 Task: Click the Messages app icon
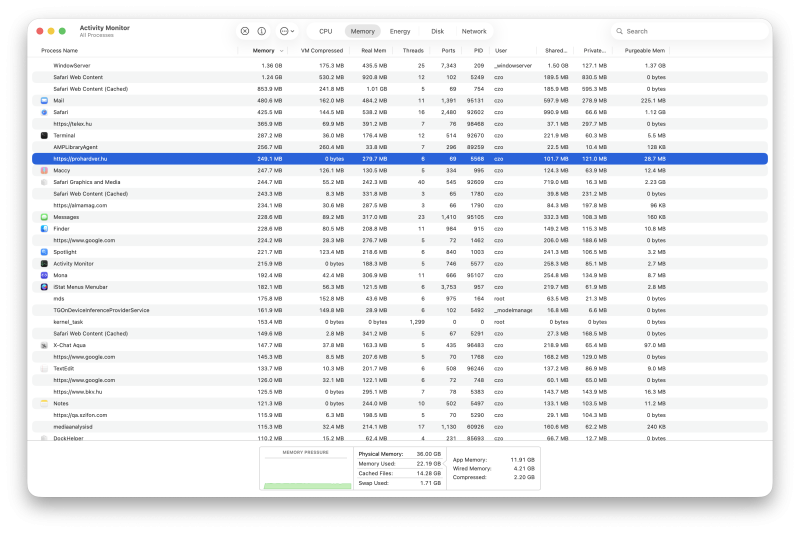pyautogui.click(x=44, y=217)
